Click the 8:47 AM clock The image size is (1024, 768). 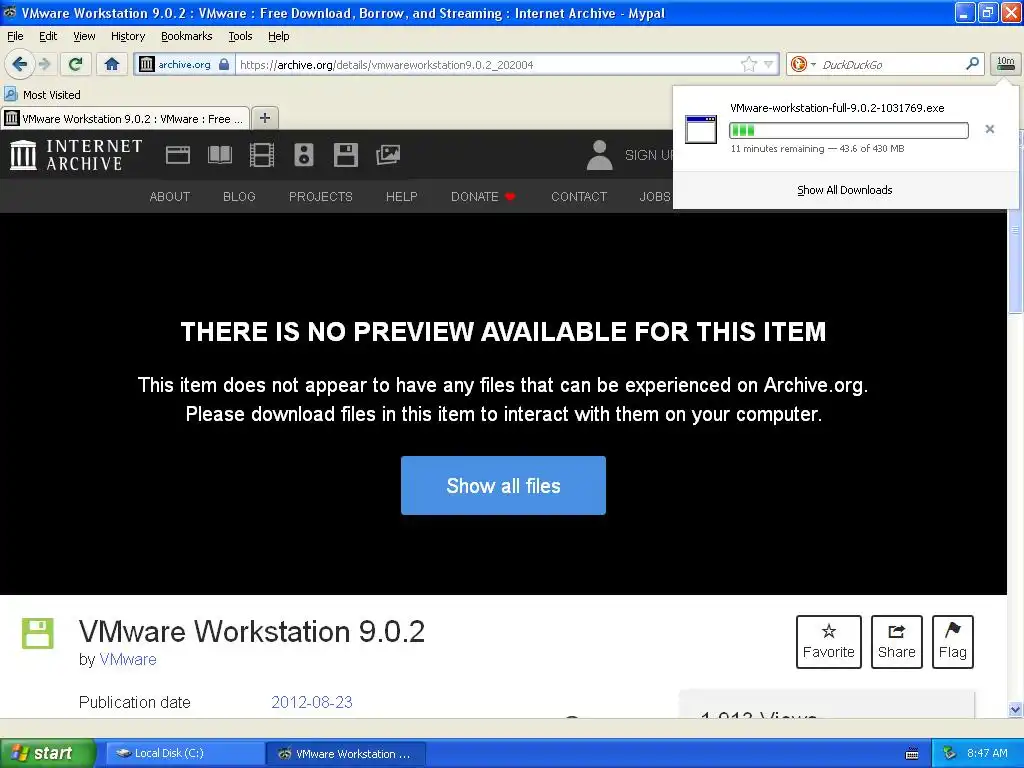coord(987,753)
